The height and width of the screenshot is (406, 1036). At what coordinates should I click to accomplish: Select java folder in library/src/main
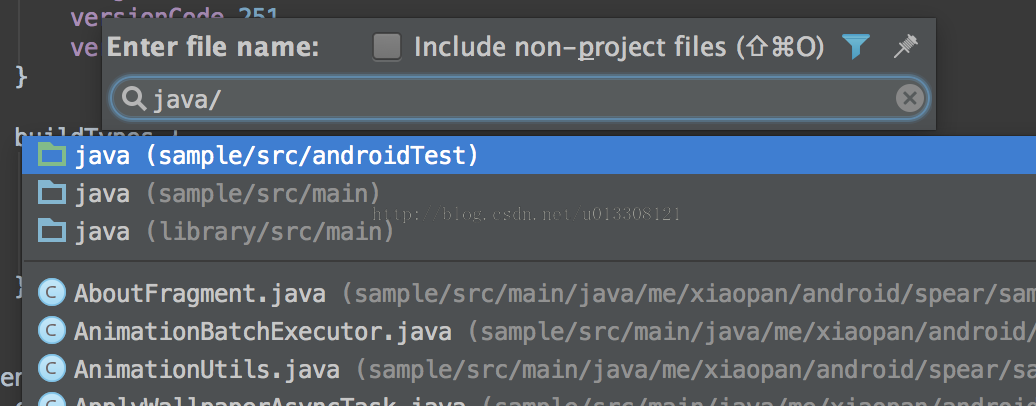(234, 232)
